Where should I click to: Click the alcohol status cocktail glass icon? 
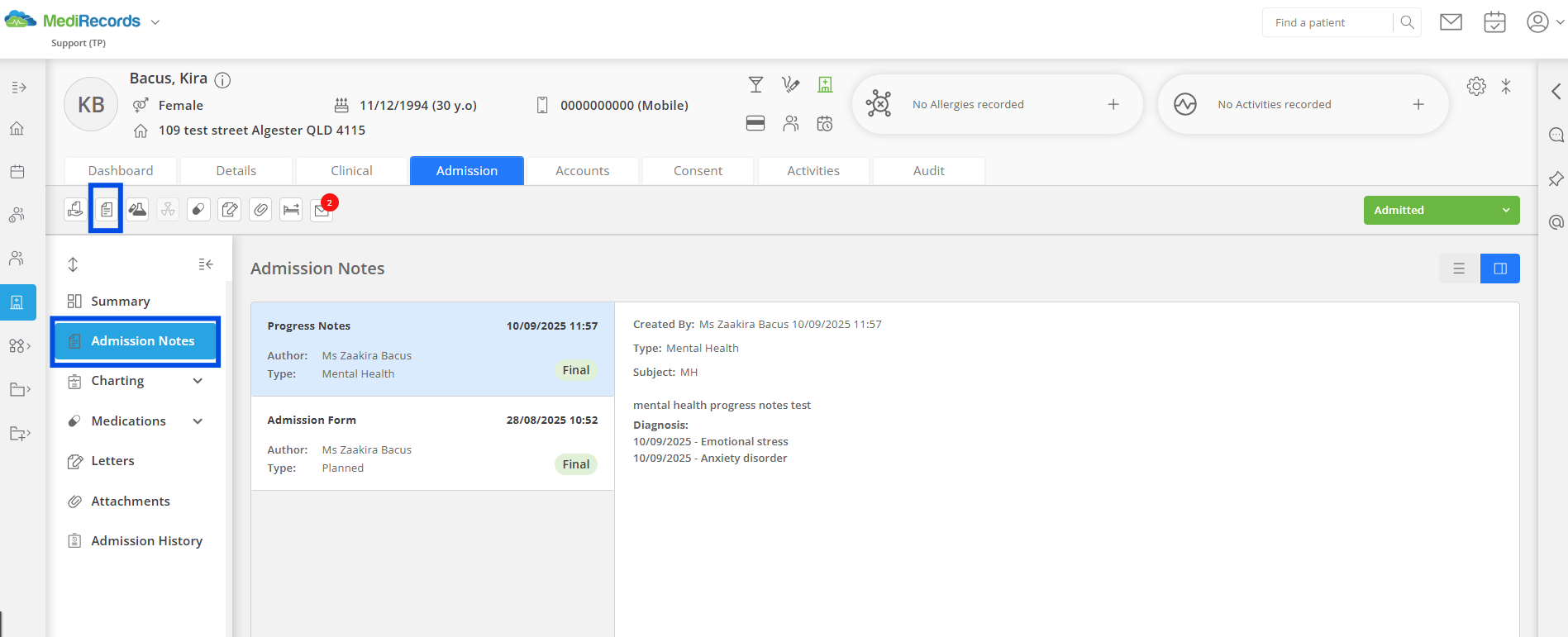[x=755, y=84]
